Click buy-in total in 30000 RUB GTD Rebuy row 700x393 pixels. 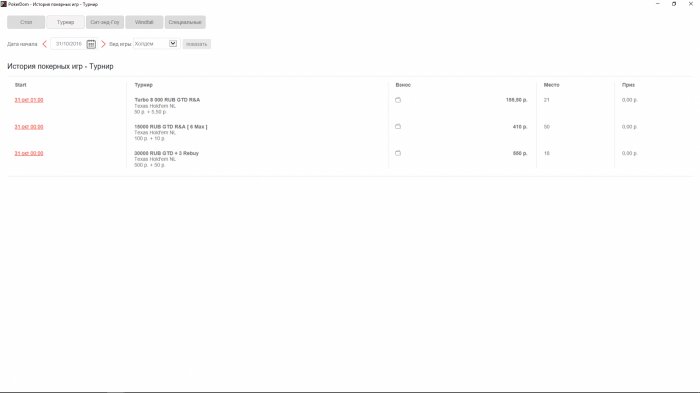520,153
